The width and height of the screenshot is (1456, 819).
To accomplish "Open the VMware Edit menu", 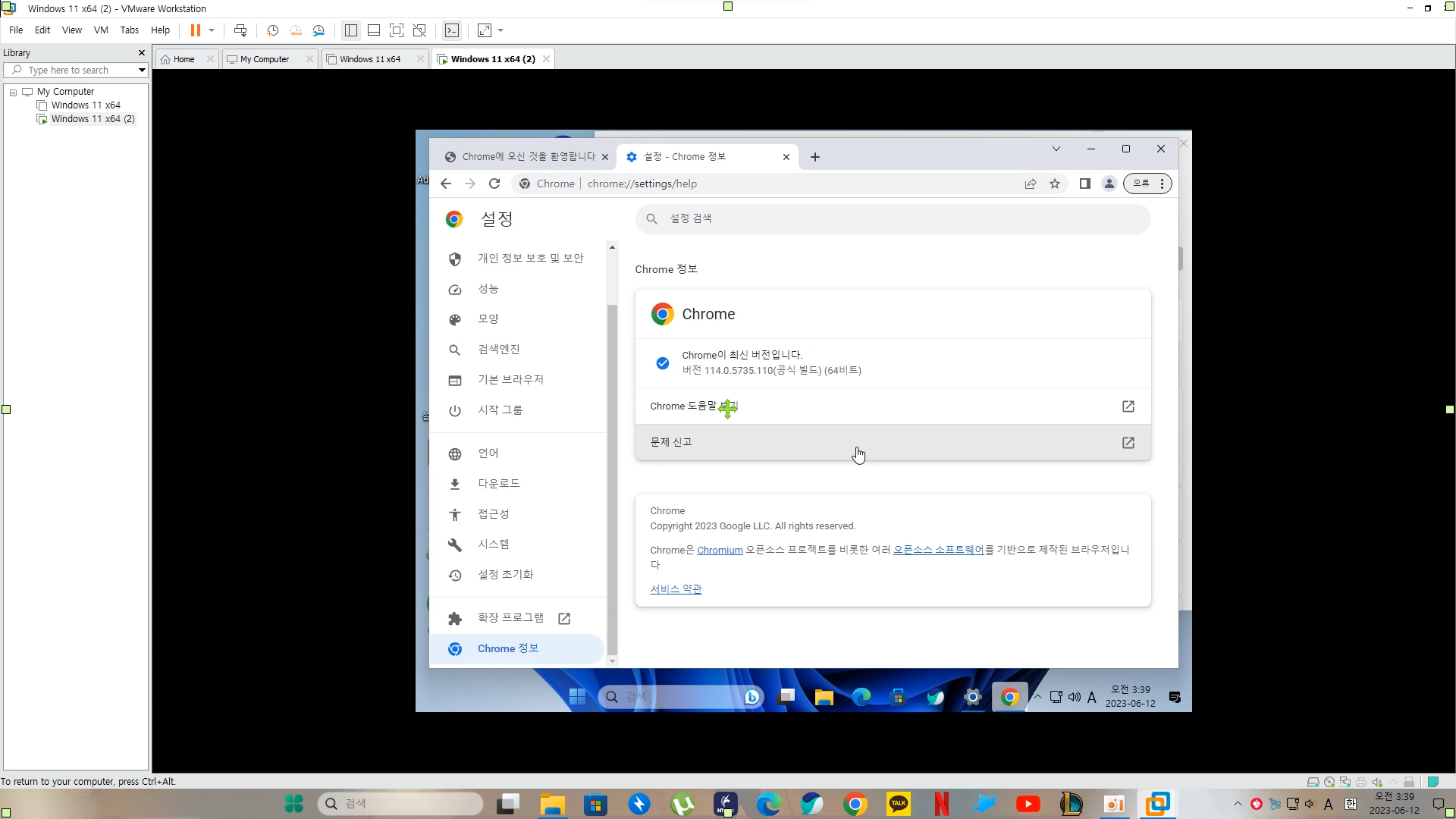I will click(x=42, y=30).
